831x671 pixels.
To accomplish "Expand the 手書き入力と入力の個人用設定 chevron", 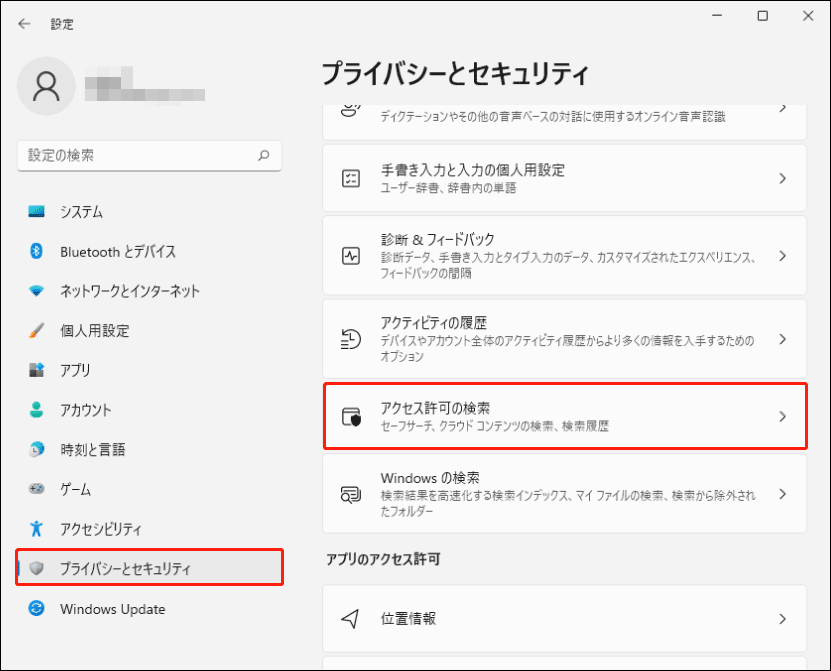I will coord(782,179).
